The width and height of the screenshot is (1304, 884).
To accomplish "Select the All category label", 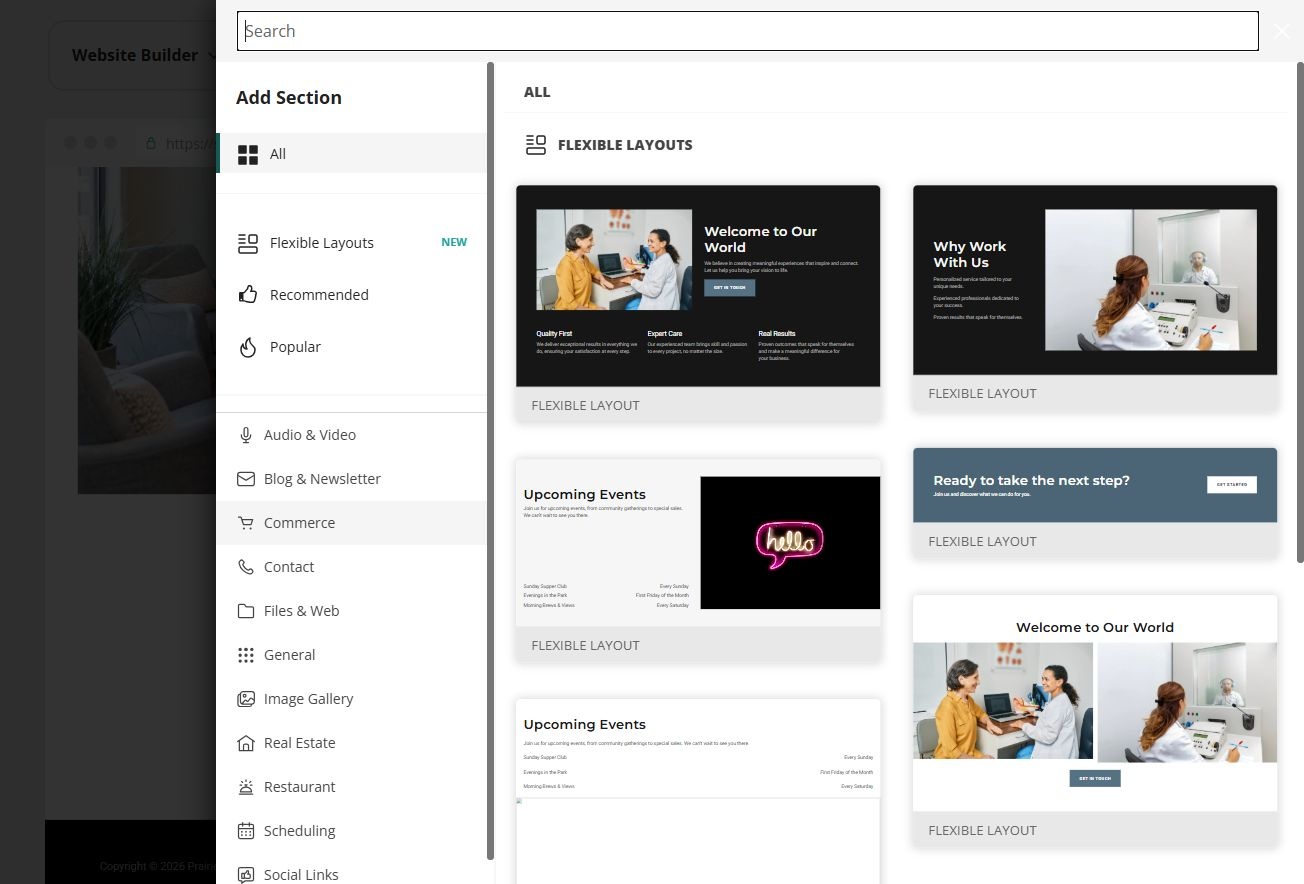I will click(x=278, y=154).
